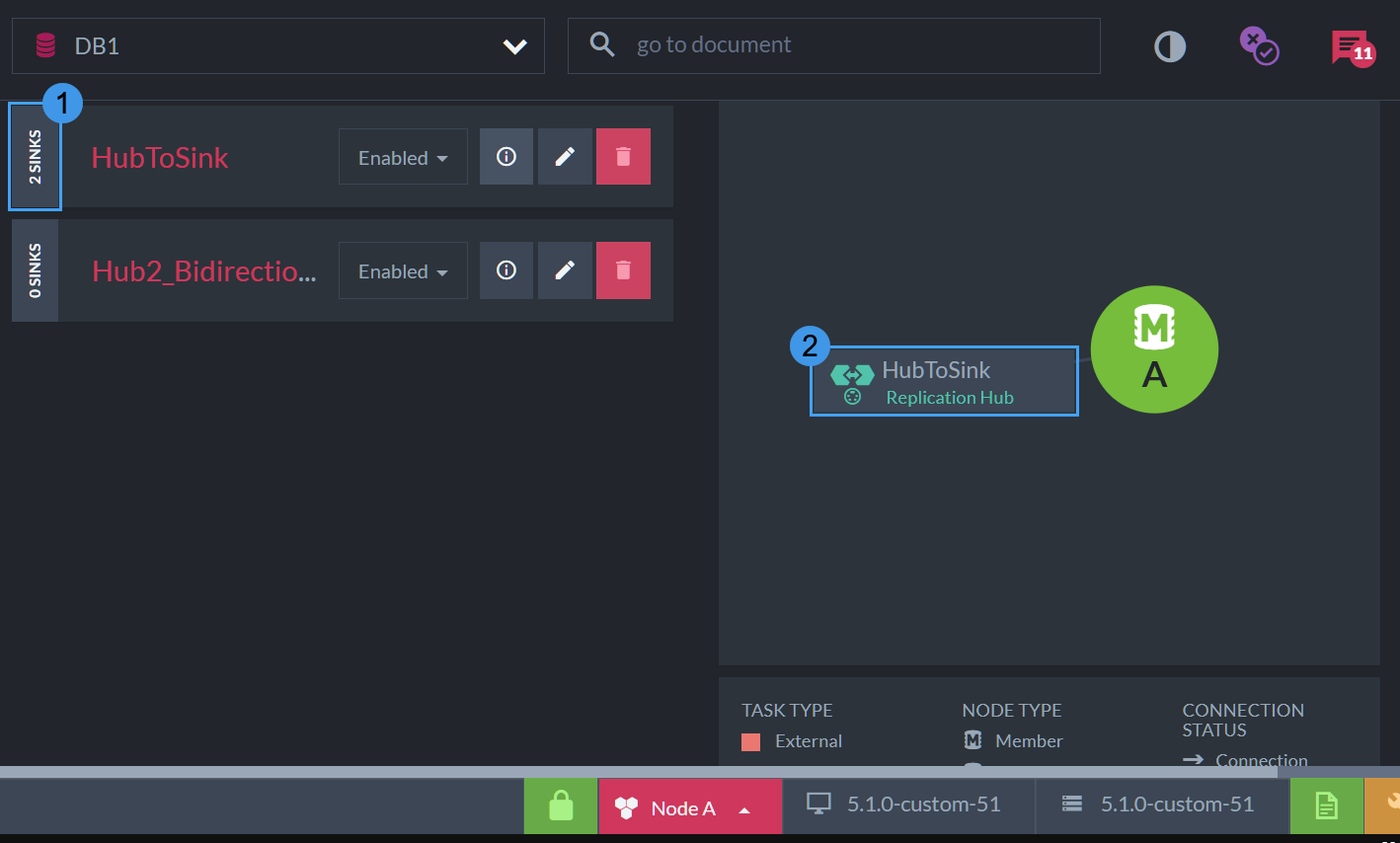Click the Replication Hub label text

tap(950, 398)
